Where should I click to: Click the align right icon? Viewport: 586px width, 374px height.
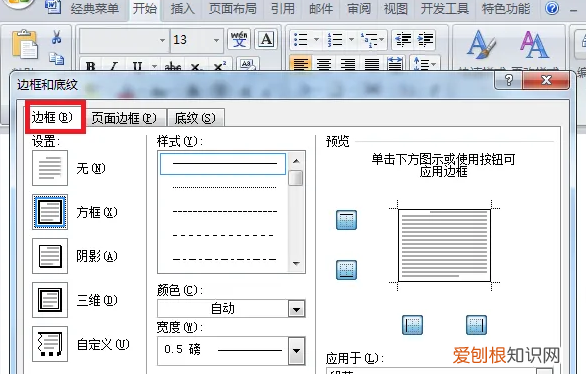point(348,64)
